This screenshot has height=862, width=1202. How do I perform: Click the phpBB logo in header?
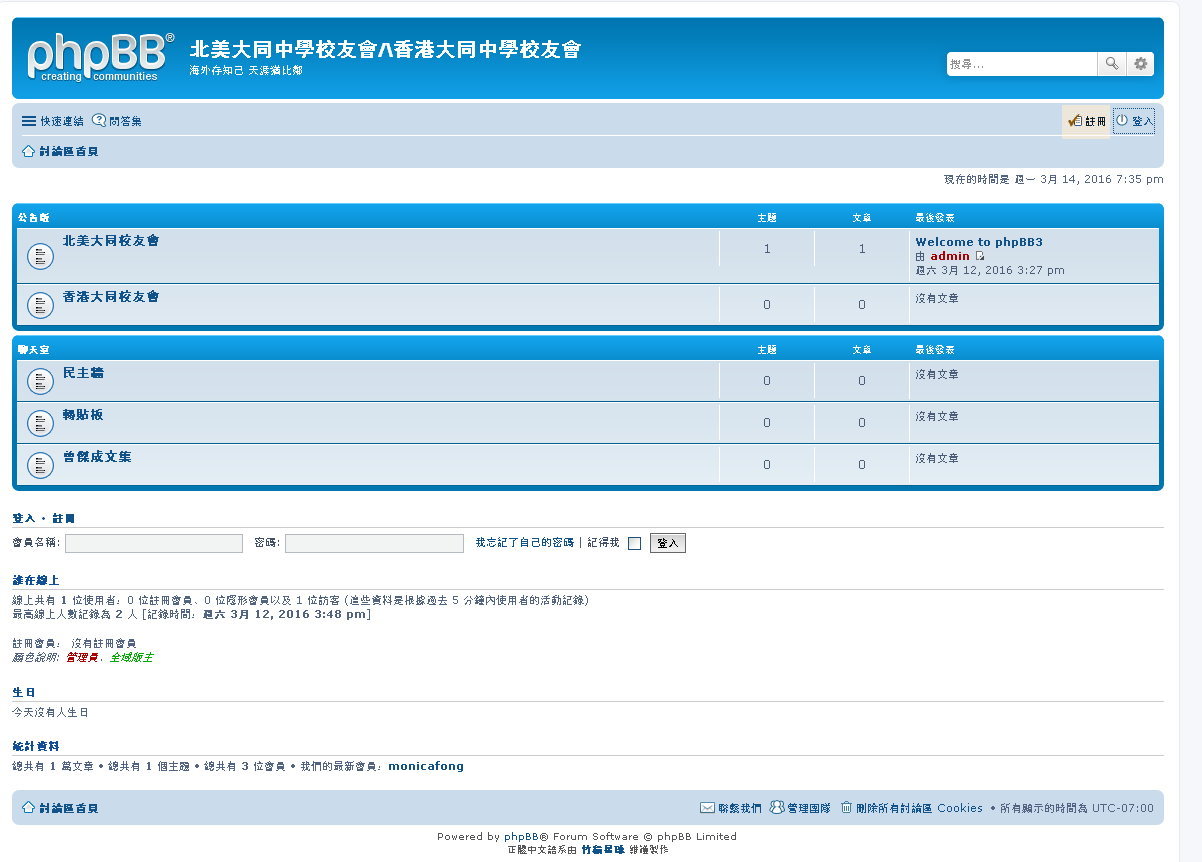coord(99,57)
